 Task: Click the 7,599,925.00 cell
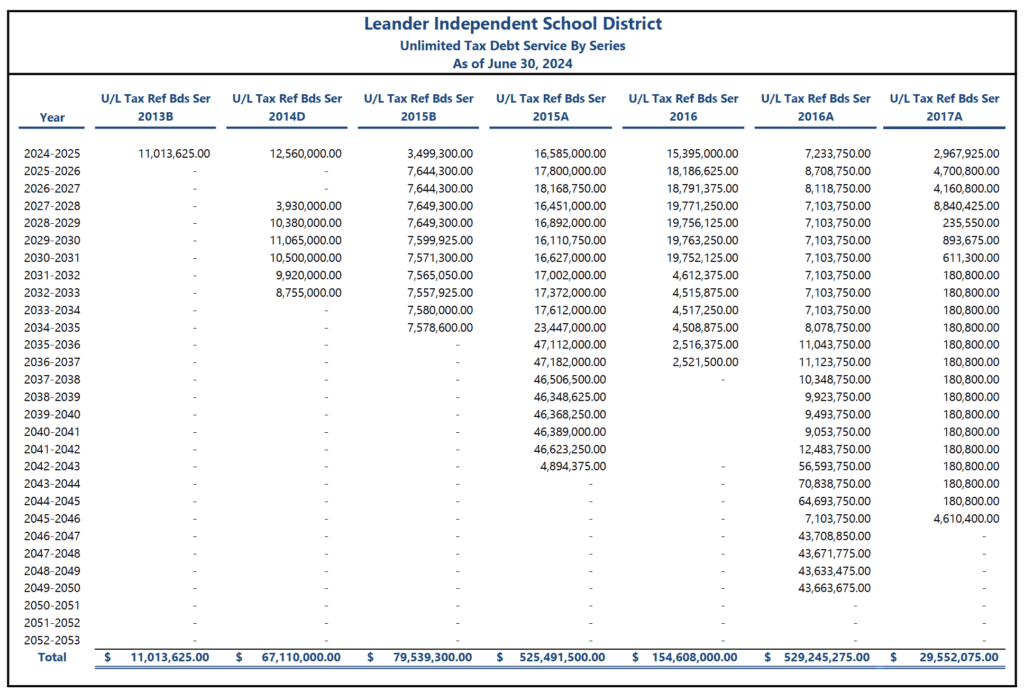point(440,241)
